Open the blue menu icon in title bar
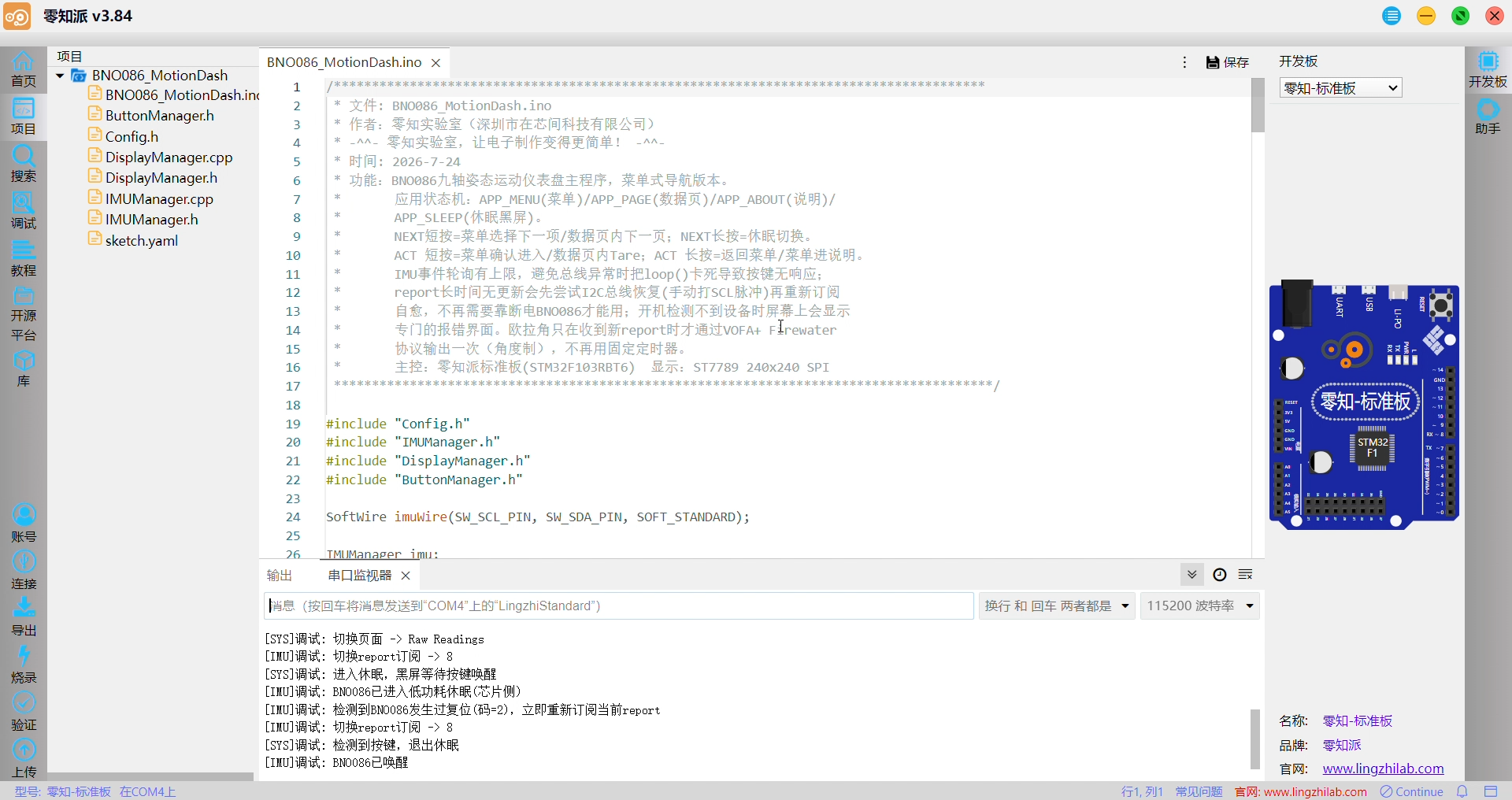The height and width of the screenshot is (800, 1512). [1392, 16]
